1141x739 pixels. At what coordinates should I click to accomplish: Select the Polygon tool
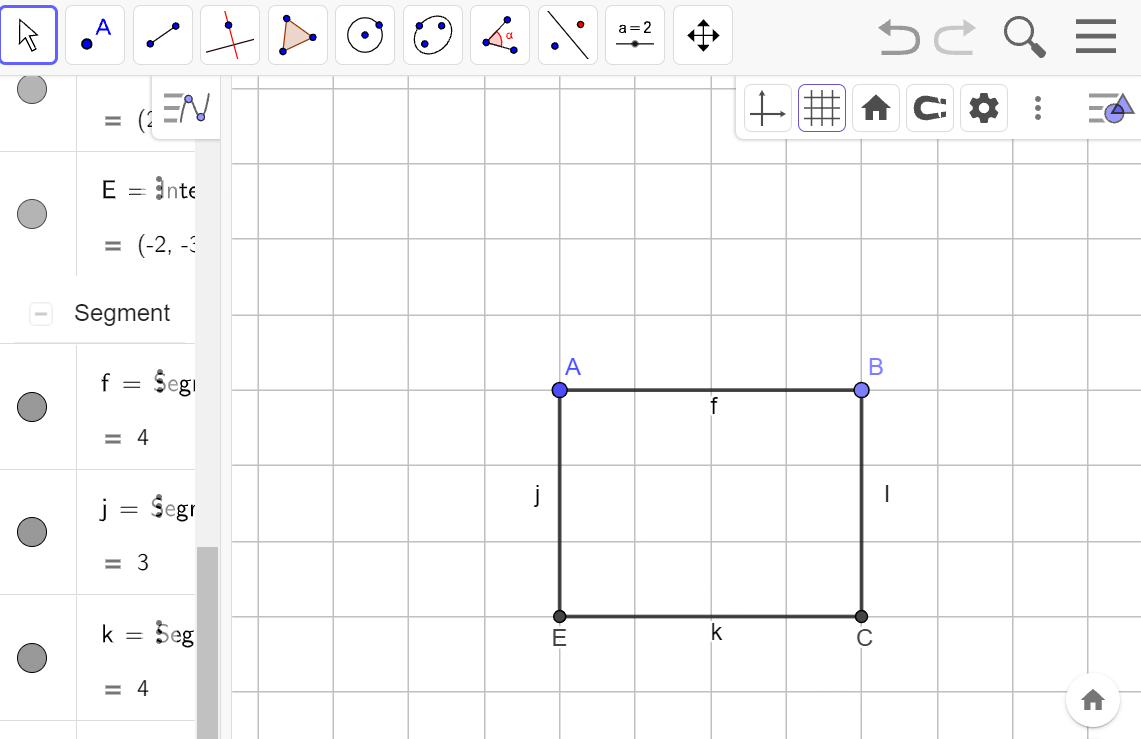coord(298,35)
